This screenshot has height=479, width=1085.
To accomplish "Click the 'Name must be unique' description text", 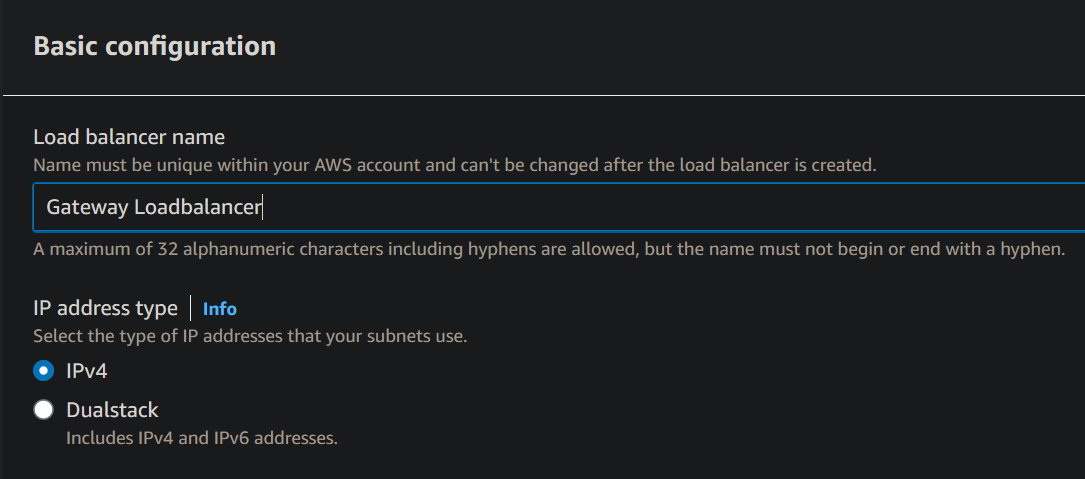I will tap(150, 164).
